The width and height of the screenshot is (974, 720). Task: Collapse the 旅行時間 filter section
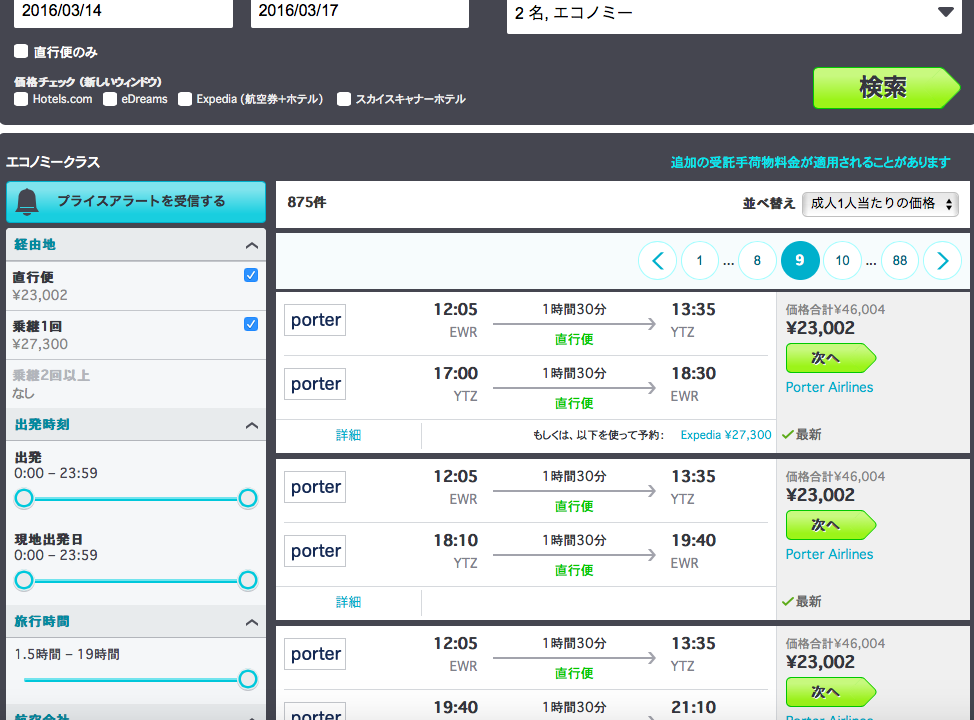pos(252,622)
